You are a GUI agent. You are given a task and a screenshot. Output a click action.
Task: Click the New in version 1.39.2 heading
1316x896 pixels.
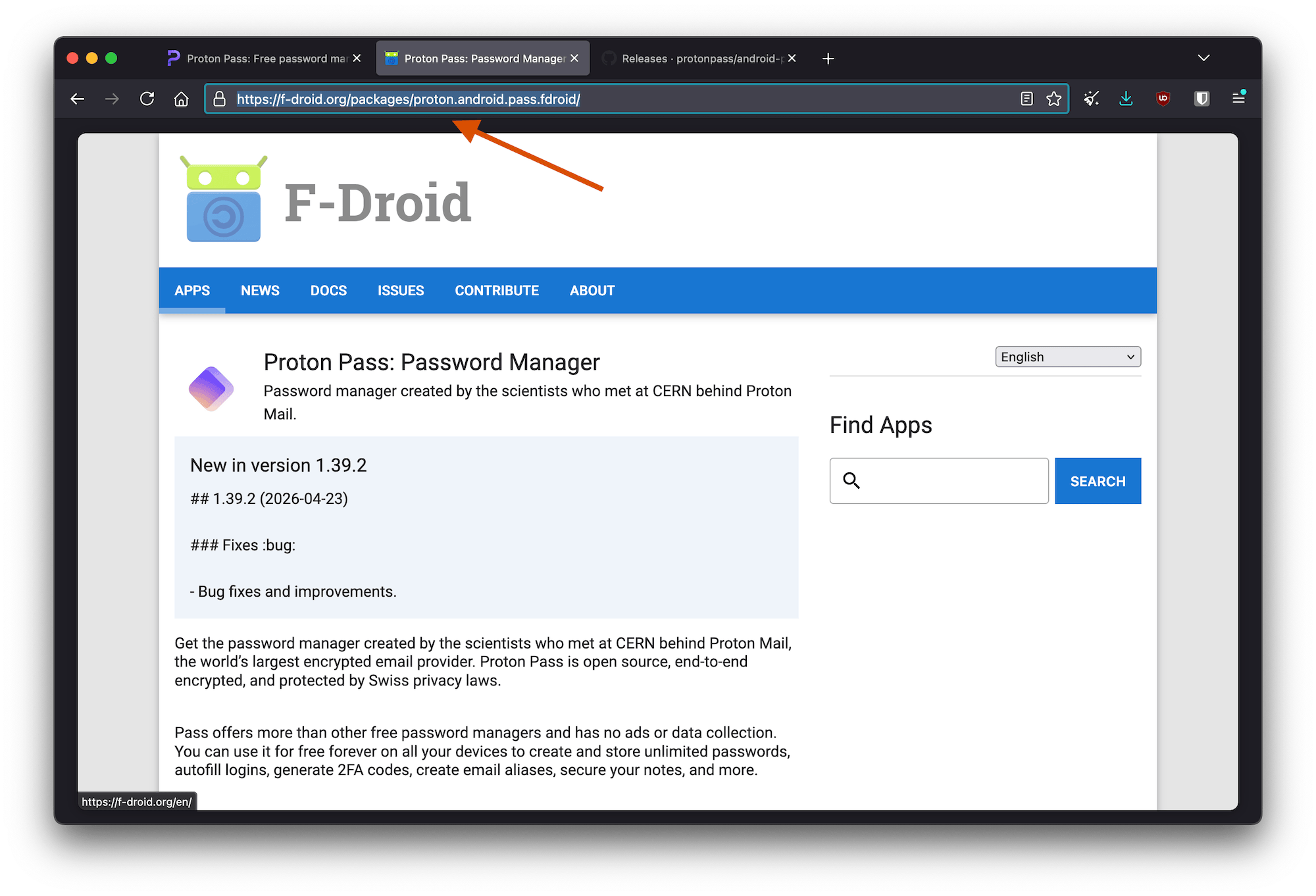click(x=278, y=465)
